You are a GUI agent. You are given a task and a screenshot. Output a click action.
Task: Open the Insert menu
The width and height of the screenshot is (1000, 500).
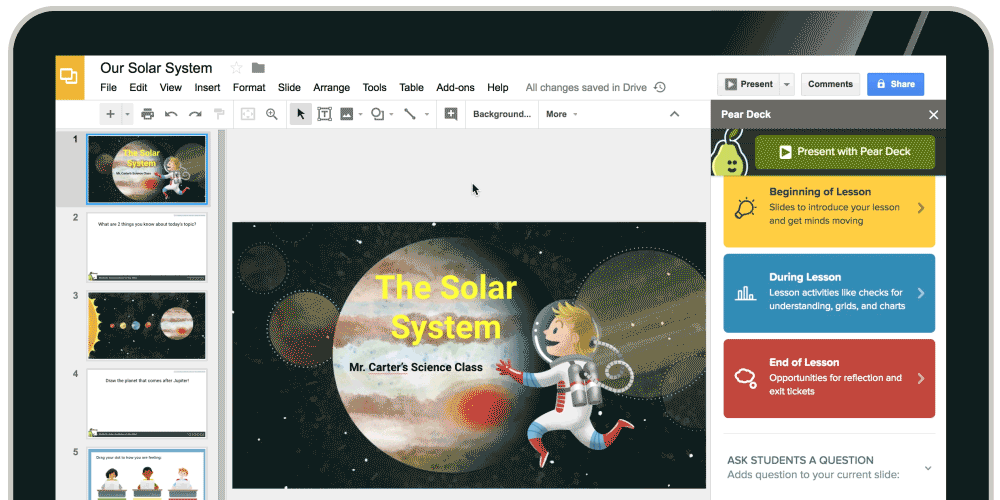point(207,87)
